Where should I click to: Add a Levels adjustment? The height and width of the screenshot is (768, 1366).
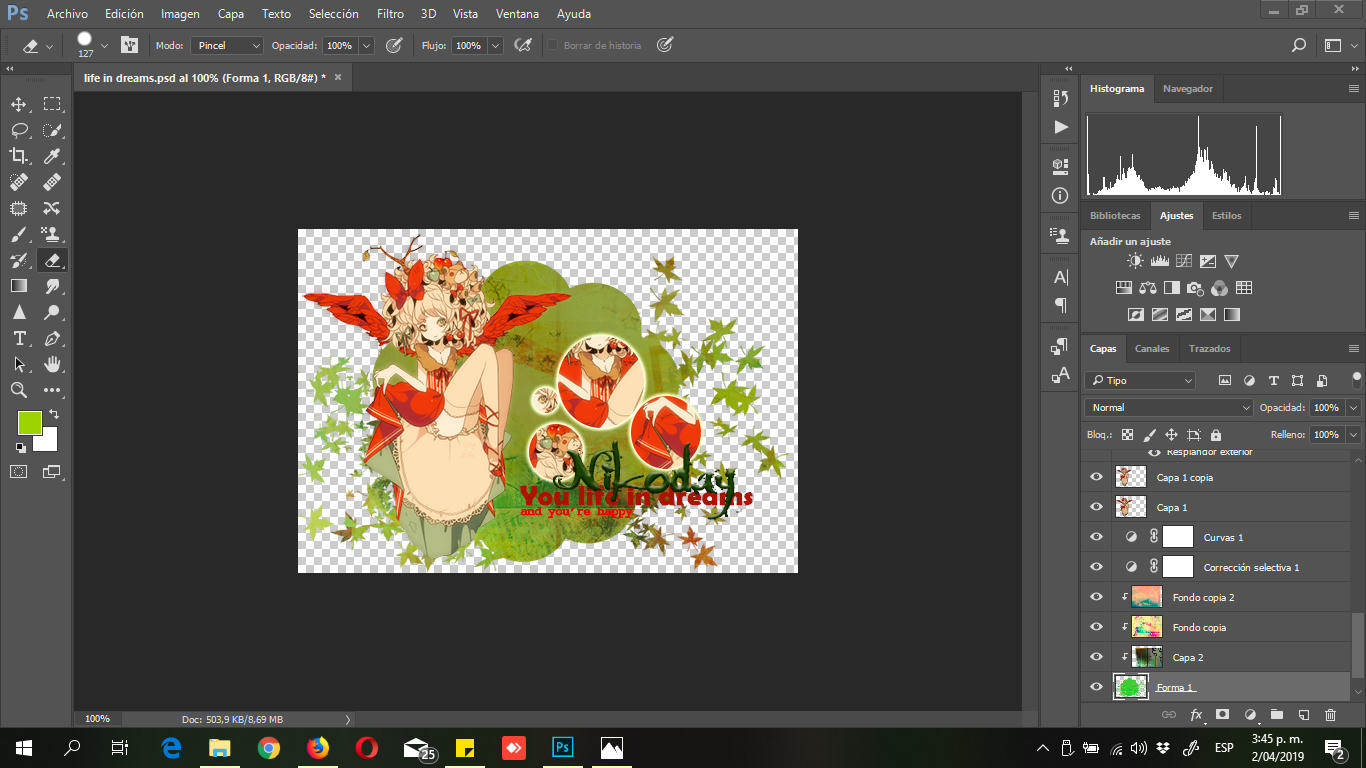point(1160,261)
